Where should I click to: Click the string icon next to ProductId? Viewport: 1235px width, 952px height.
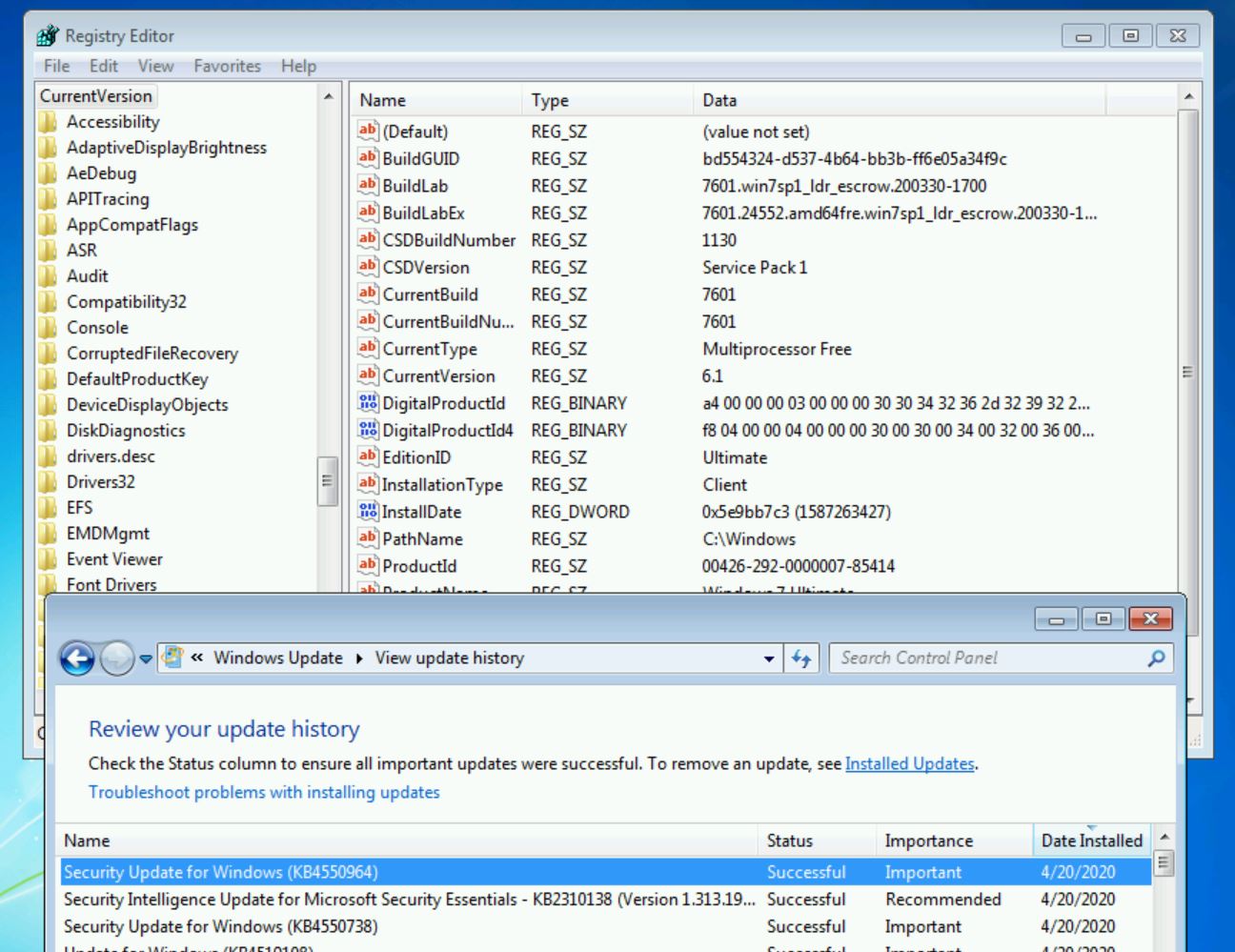(368, 565)
